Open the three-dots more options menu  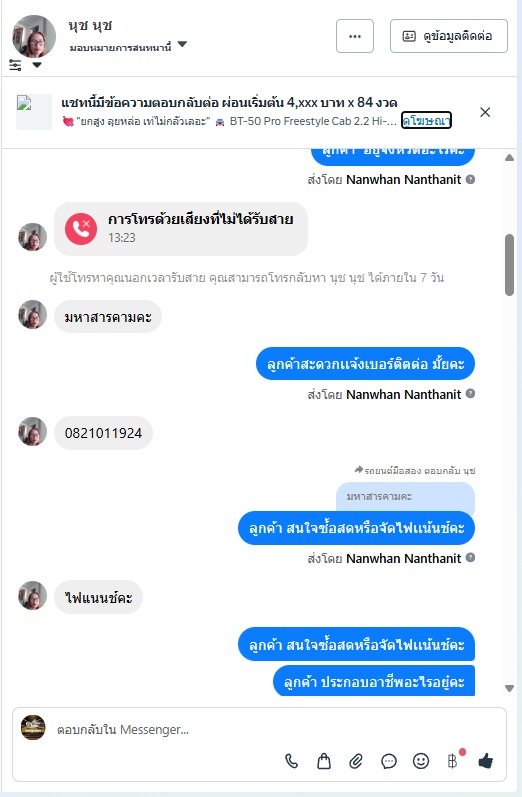click(355, 36)
